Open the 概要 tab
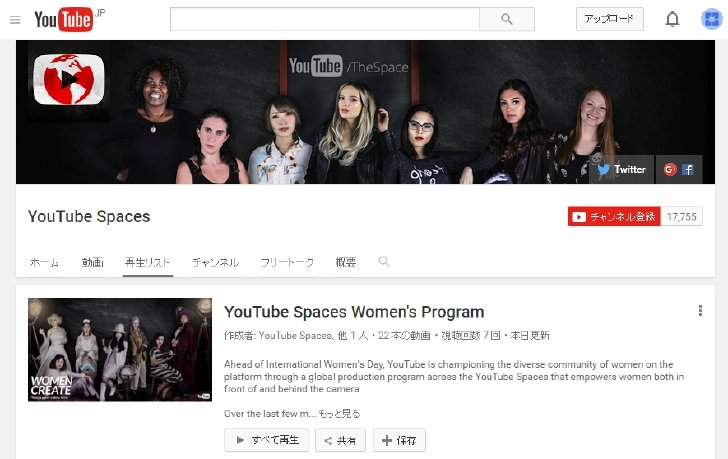 346,262
